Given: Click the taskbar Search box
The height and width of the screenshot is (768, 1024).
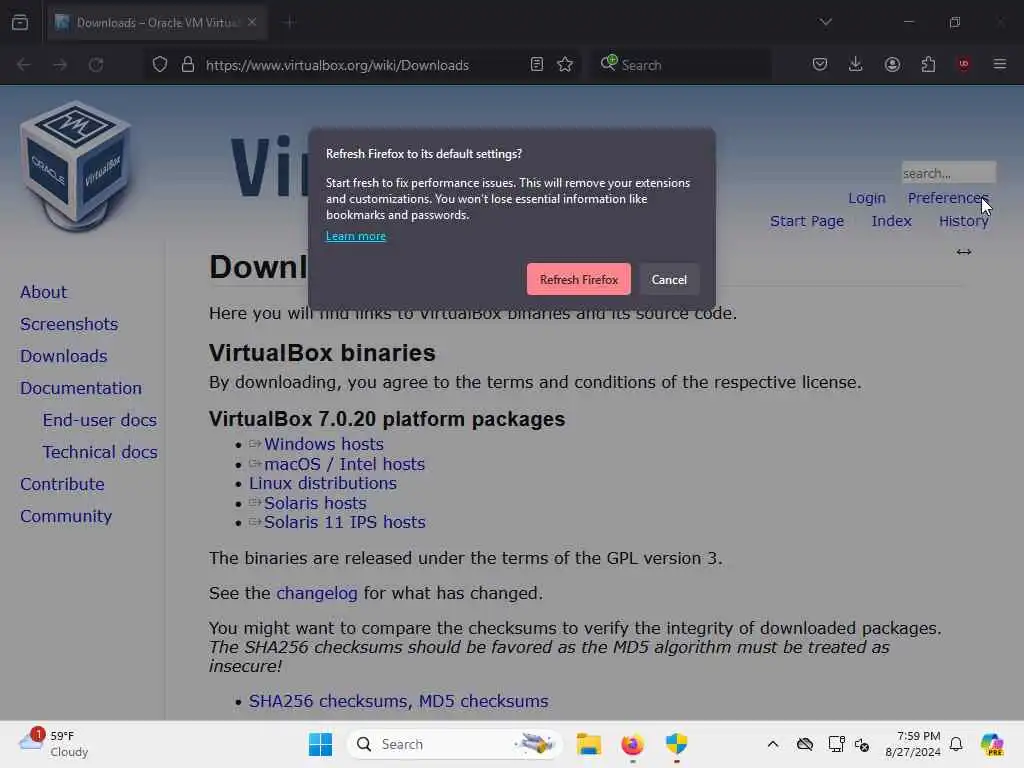Looking at the screenshot, I should click(455, 744).
